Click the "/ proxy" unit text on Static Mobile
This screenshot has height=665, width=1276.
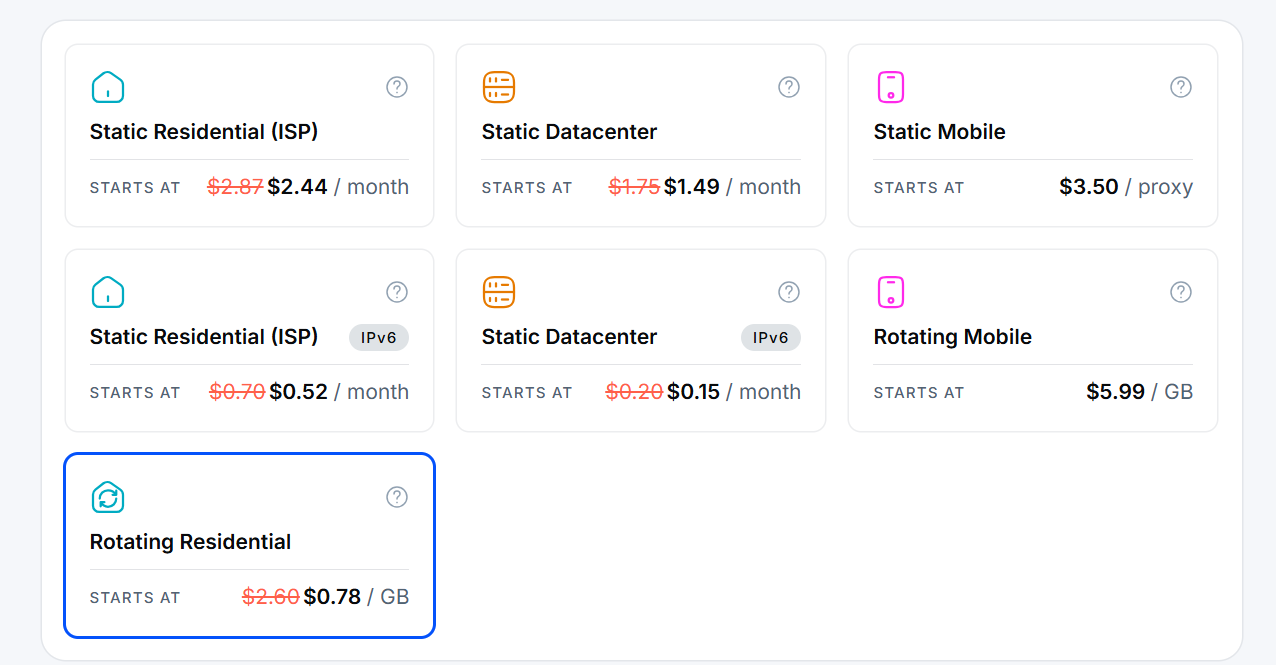[x=1159, y=188]
